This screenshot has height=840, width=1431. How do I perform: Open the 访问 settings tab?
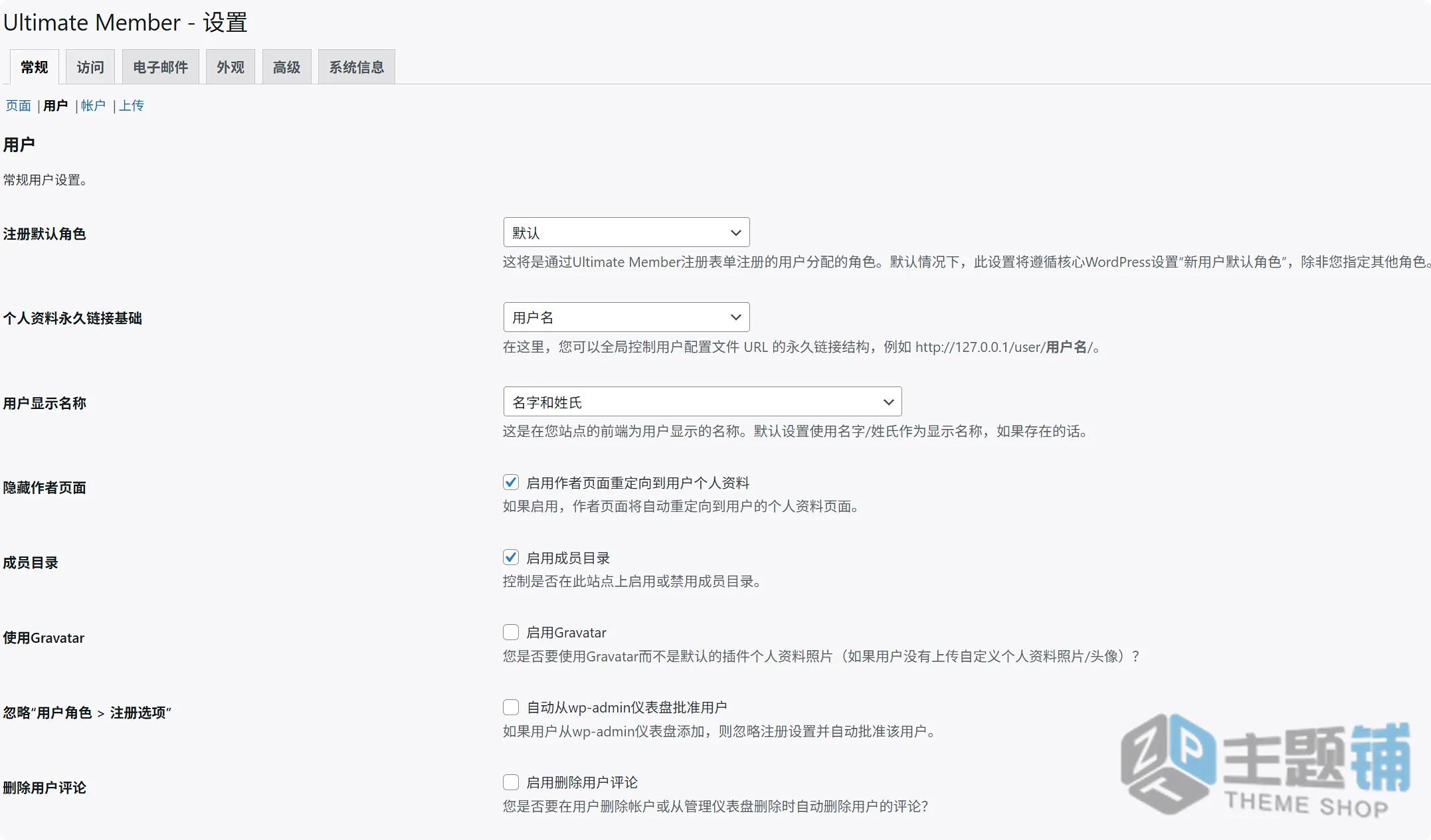point(90,67)
